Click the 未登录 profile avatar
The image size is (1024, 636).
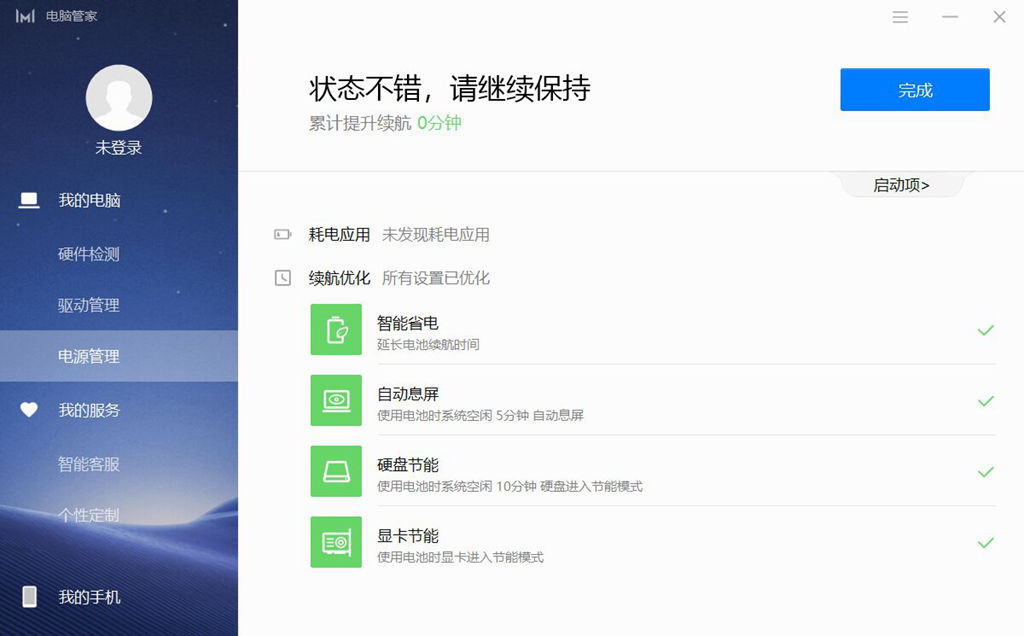point(119,98)
